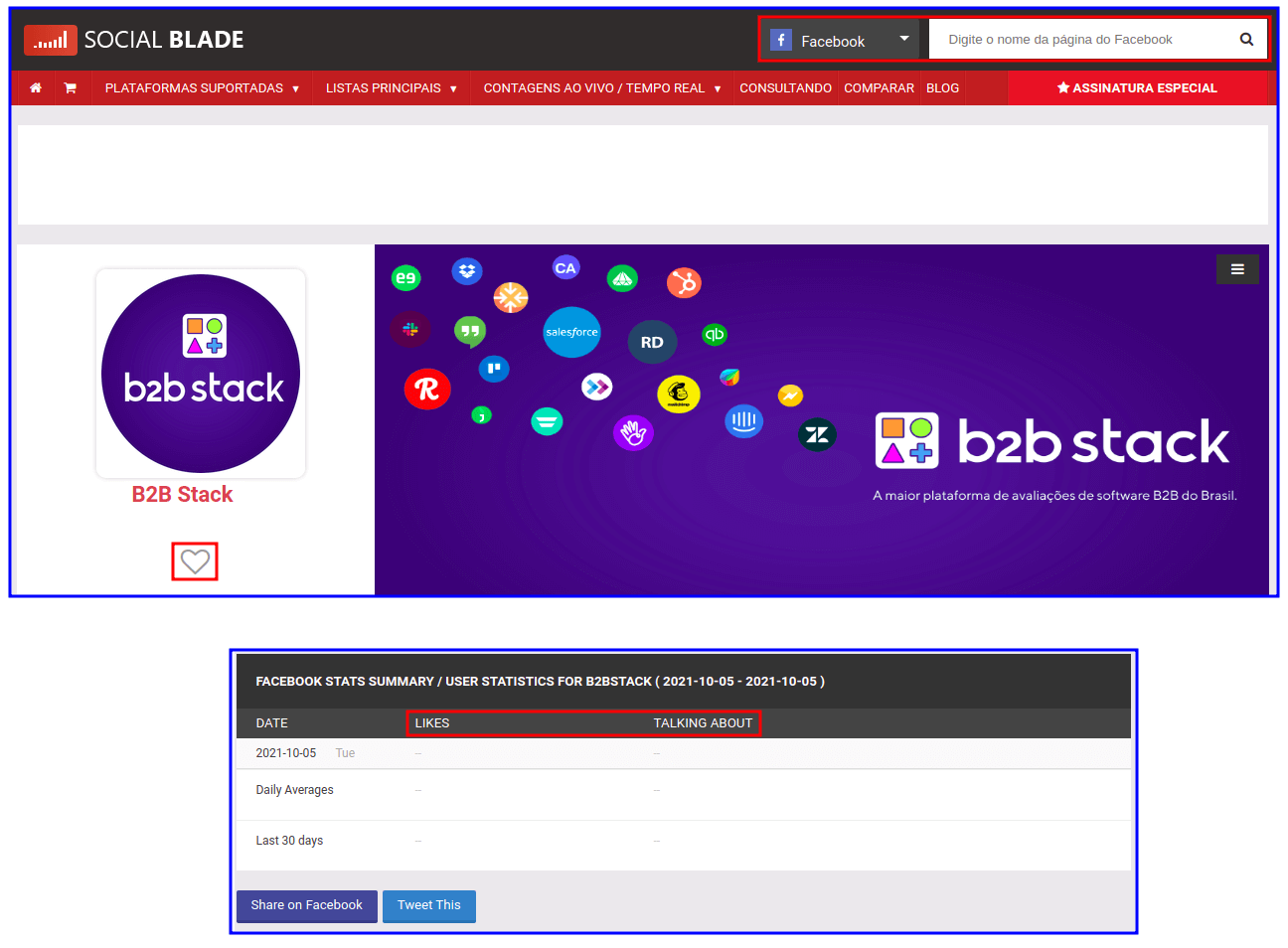This screenshot has width=1288, height=948.
Task: Click the Tweet This button
Action: (x=428, y=905)
